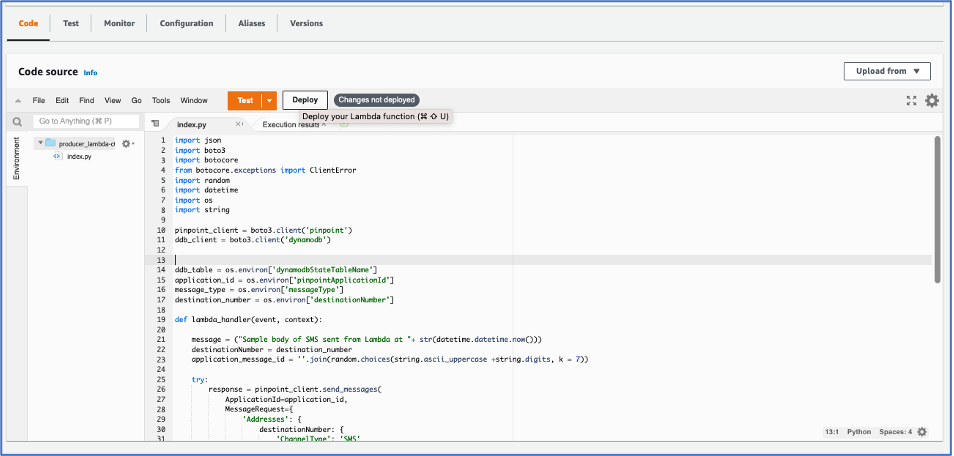Close the index.py editor tab

238,124
